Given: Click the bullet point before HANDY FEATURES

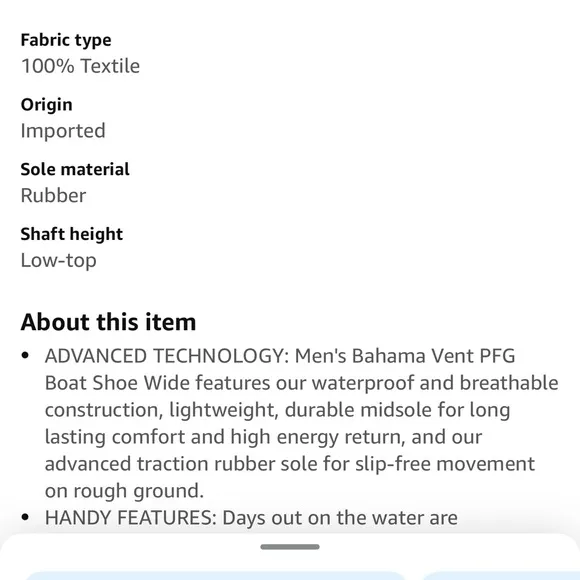Looking at the screenshot, I should click(25, 517).
